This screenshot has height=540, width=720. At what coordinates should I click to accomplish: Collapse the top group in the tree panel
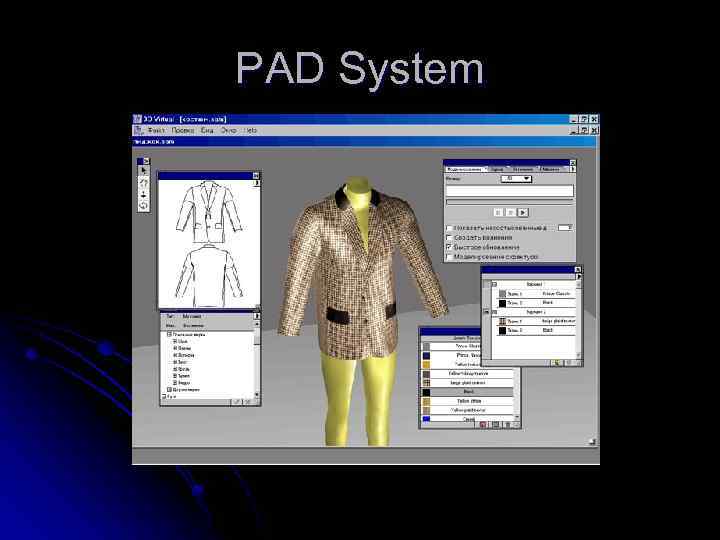169,334
